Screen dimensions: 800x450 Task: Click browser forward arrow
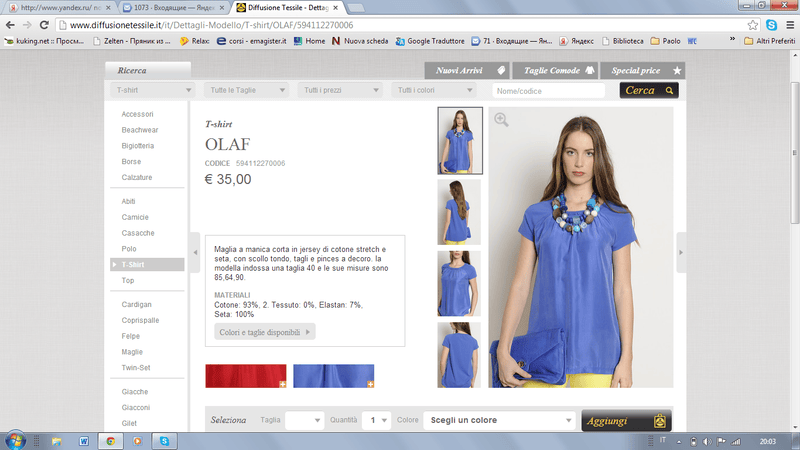click(x=27, y=24)
